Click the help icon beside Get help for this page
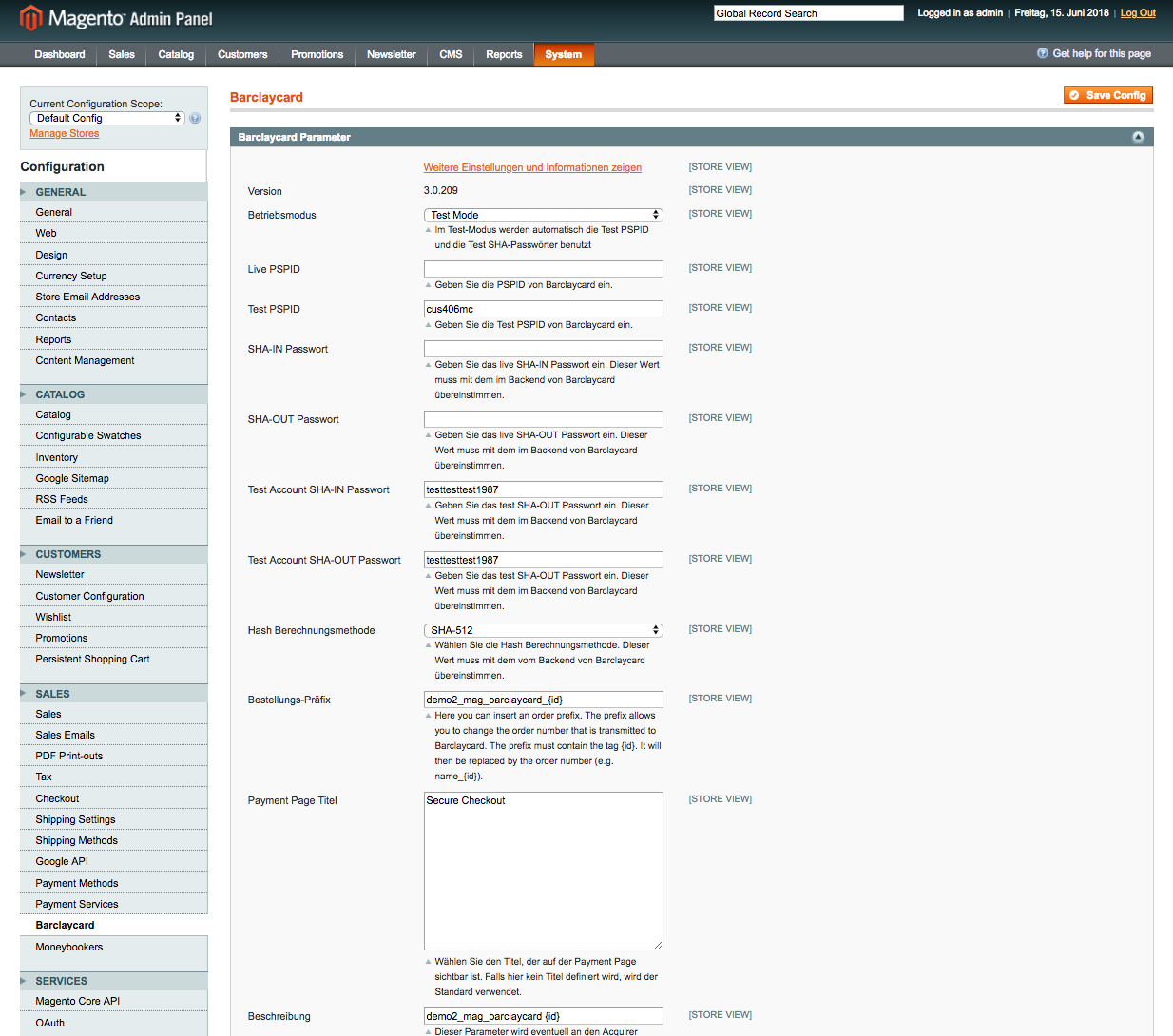The height and width of the screenshot is (1036, 1173). click(x=1043, y=53)
